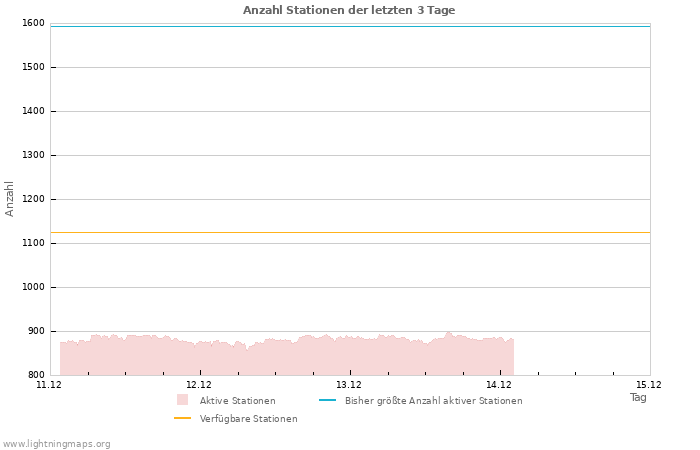Select the 'Verfügbare Stationen' legend label
700x450 pixels.
point(248,419)
